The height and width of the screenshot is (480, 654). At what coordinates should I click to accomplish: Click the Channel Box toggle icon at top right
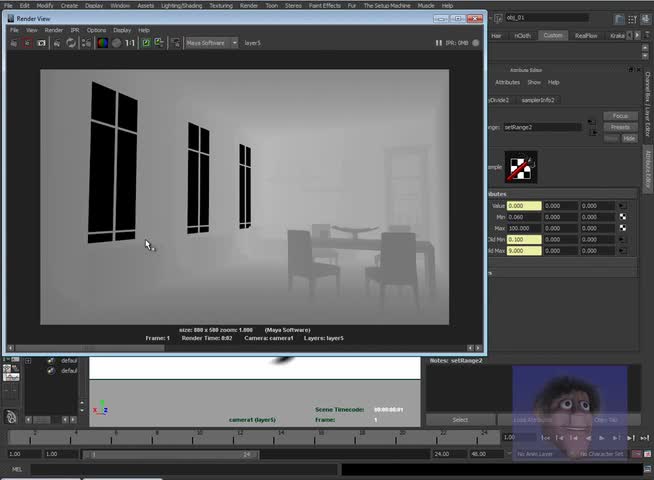(646, 19)
